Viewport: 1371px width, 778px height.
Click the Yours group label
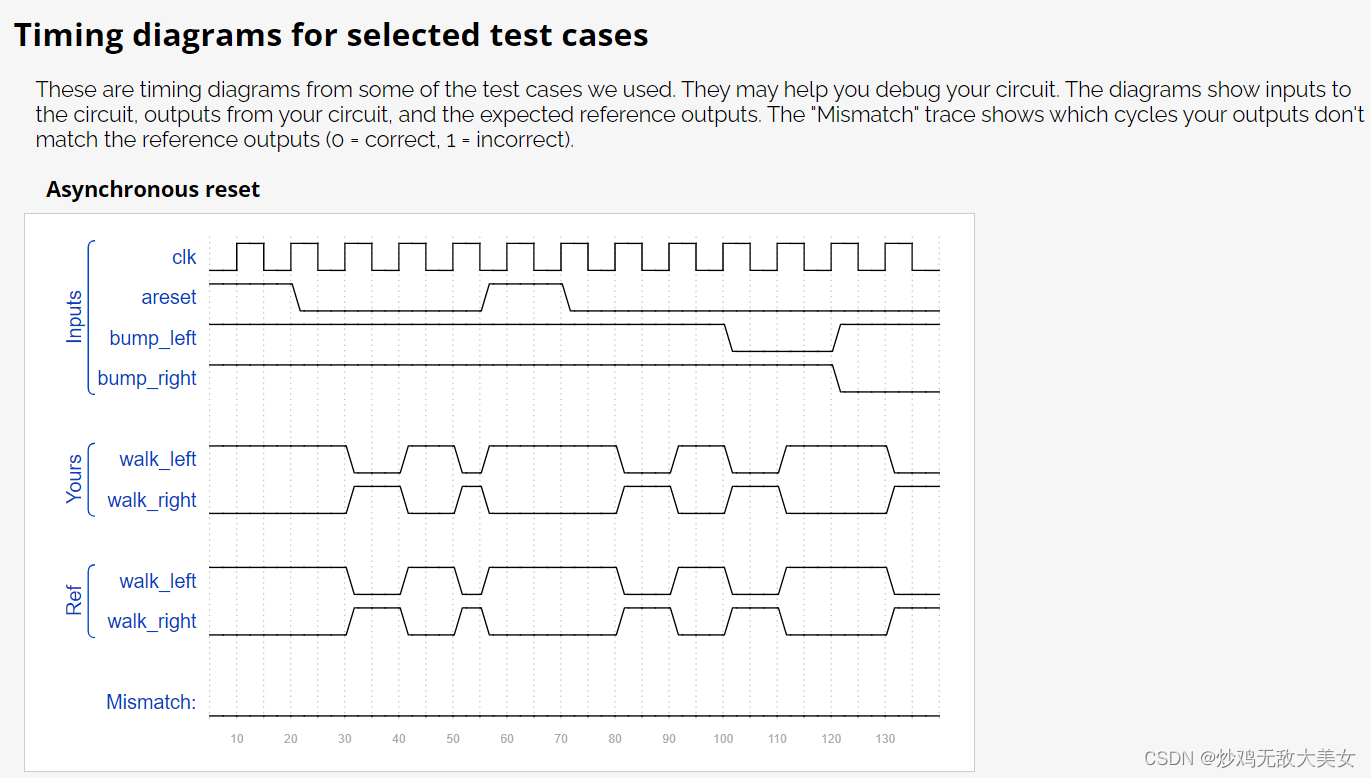(74, 479)
